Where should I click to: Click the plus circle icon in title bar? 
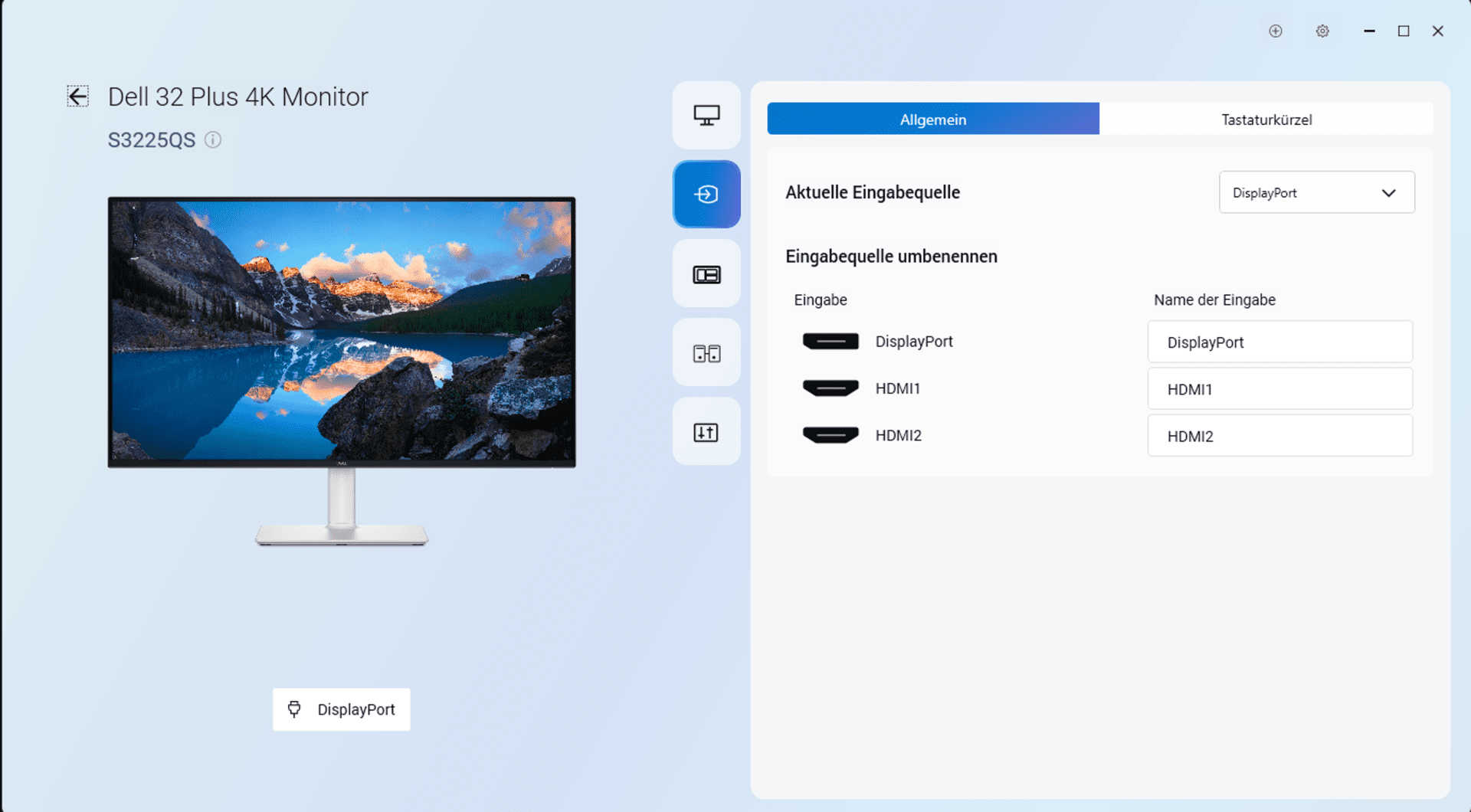coord(1276,31)
